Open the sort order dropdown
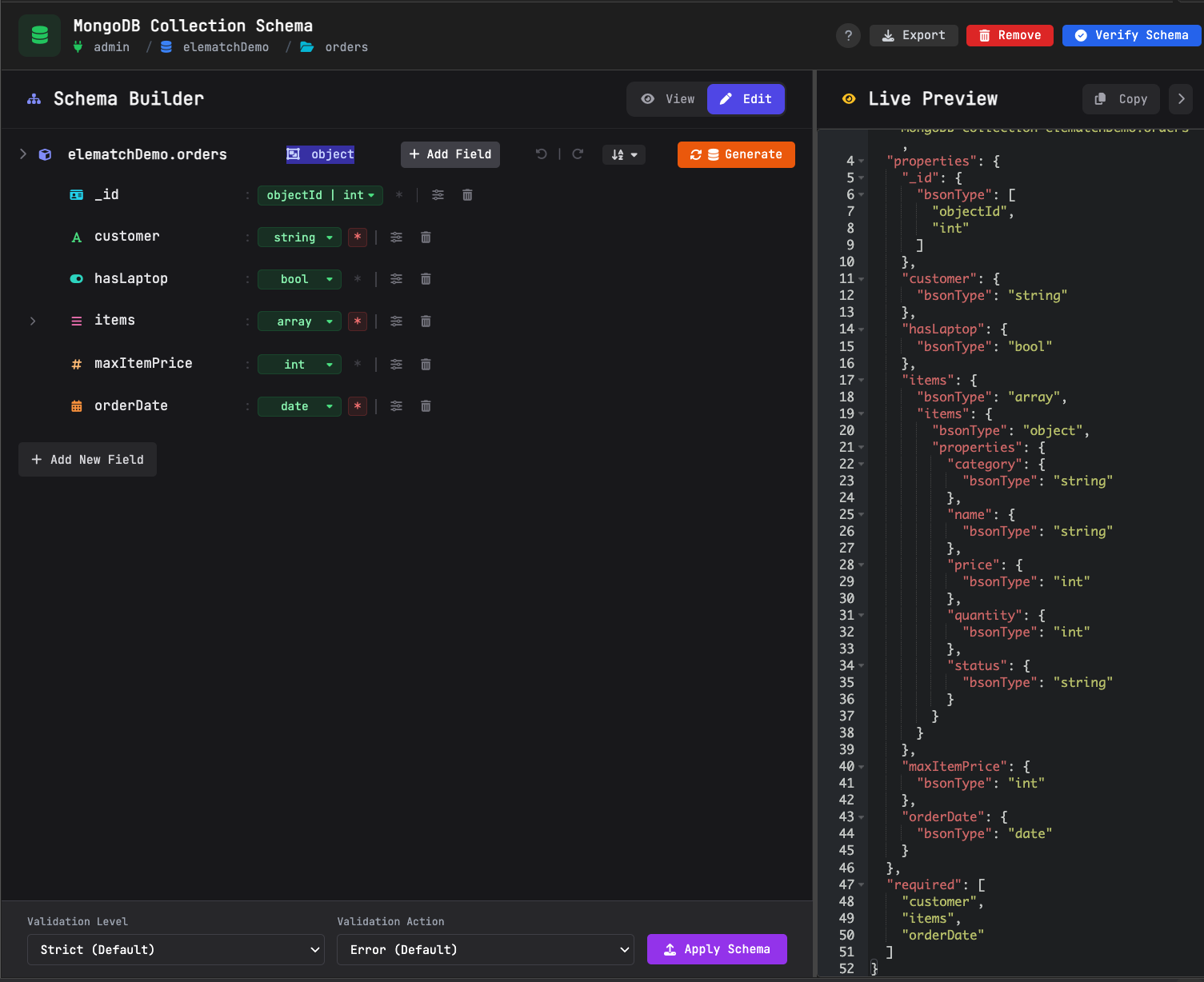The image size is (1204, 982). pos(624,154)
